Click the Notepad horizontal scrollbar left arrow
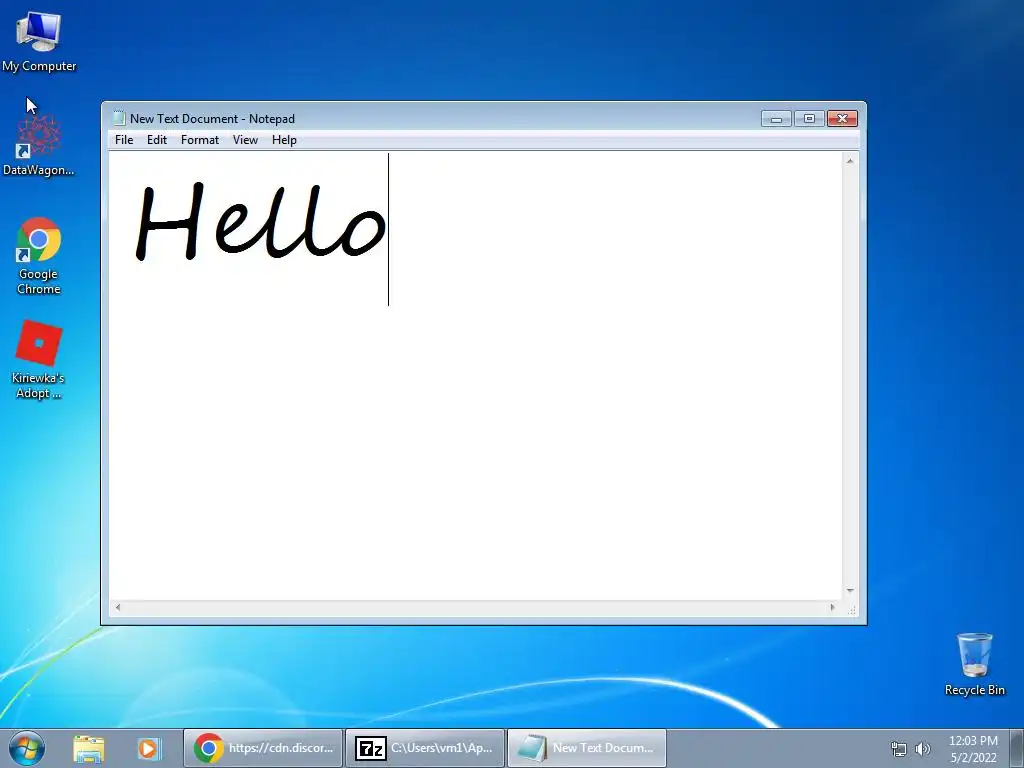Image resolution: width=1024 pixels, height=768 pixels. point(118,607)
